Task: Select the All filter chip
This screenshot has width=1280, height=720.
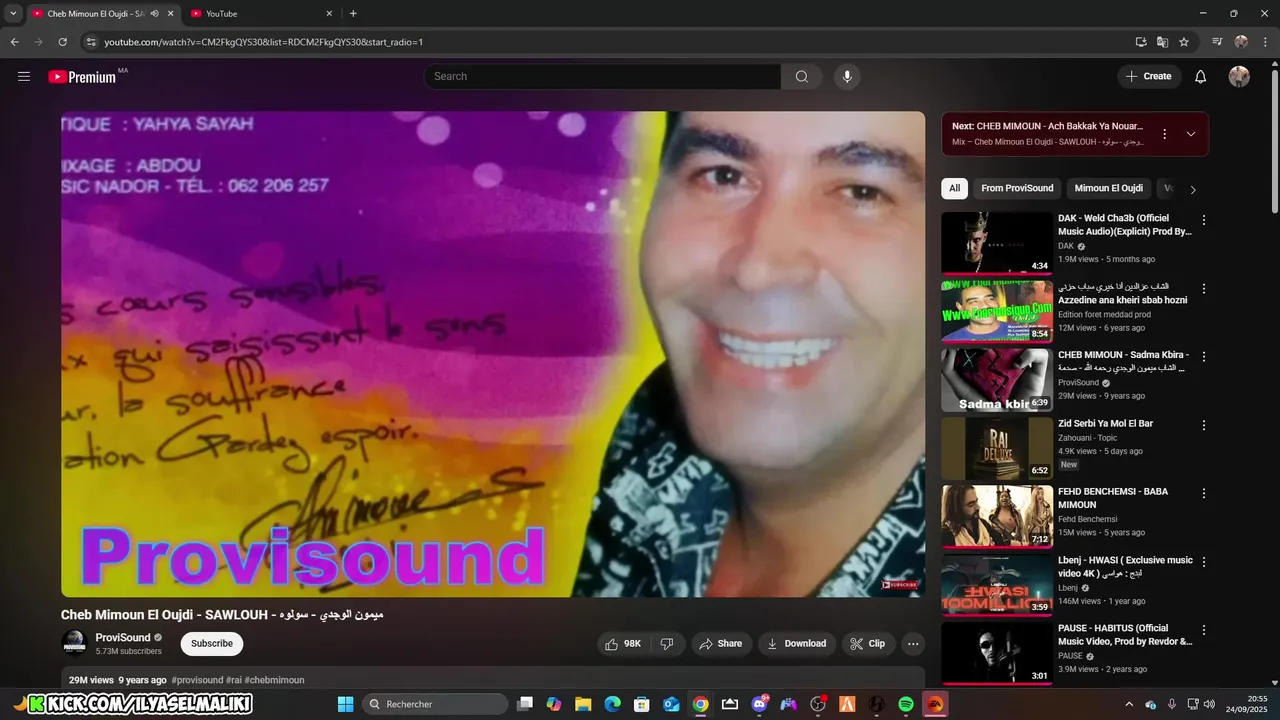Action: click(954, 188)
